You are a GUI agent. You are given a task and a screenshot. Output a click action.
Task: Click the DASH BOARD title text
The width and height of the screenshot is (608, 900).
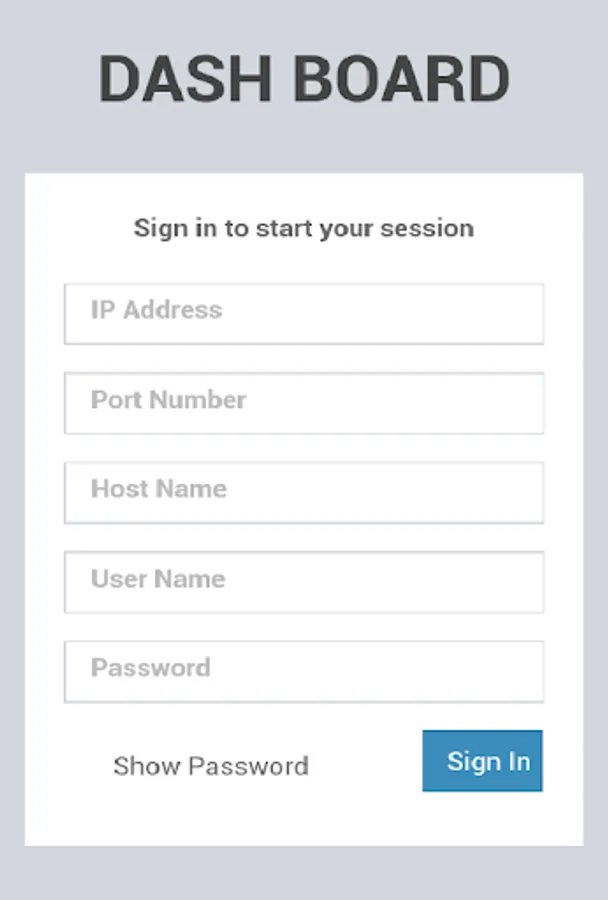click(x=304, y=80)
